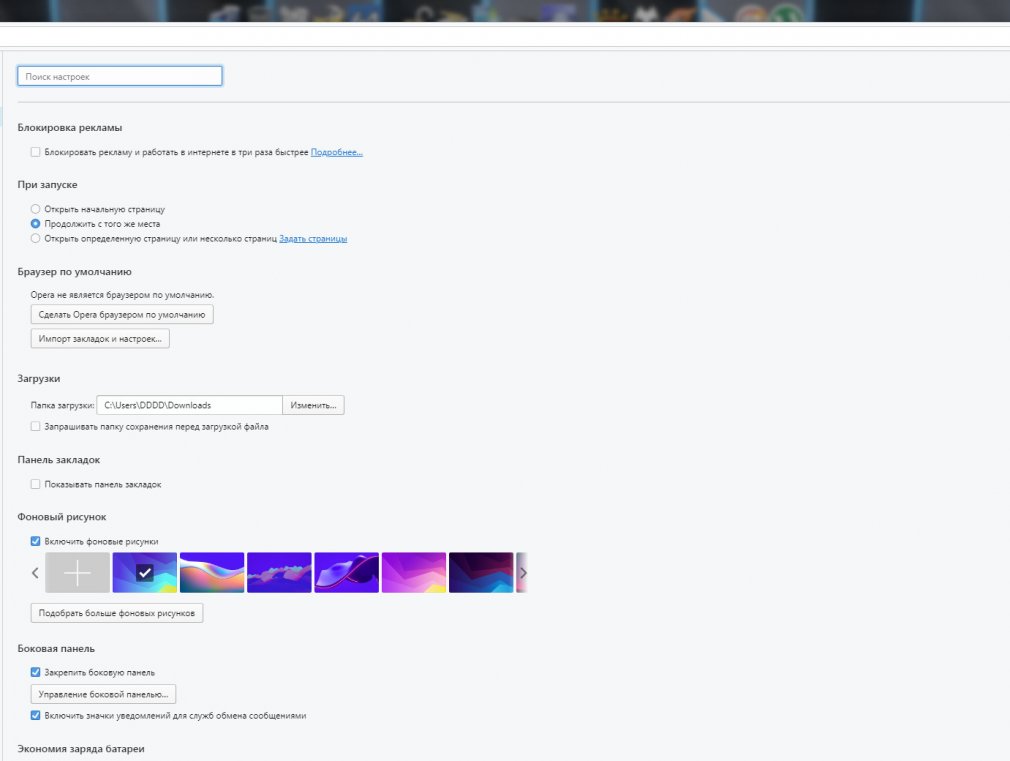
Task: Focus the Поиск настроек search field
Action: pos(120,76)
